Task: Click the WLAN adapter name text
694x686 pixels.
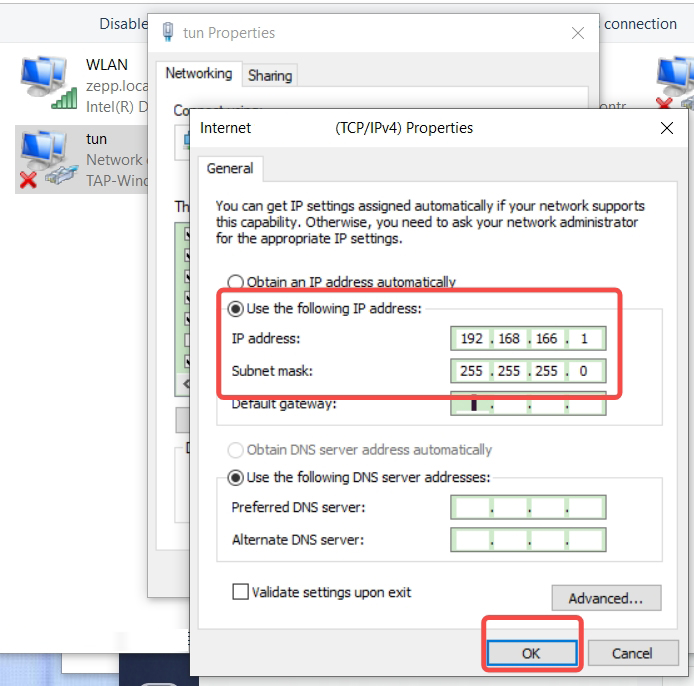Action: pyautogui.click(x=107, y=65)
